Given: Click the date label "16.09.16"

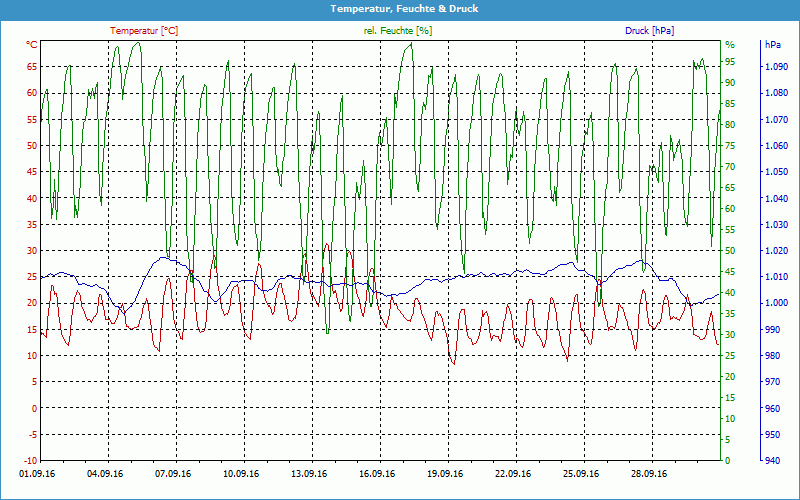Looking at the screenshot, I should (x=377, y=474).
